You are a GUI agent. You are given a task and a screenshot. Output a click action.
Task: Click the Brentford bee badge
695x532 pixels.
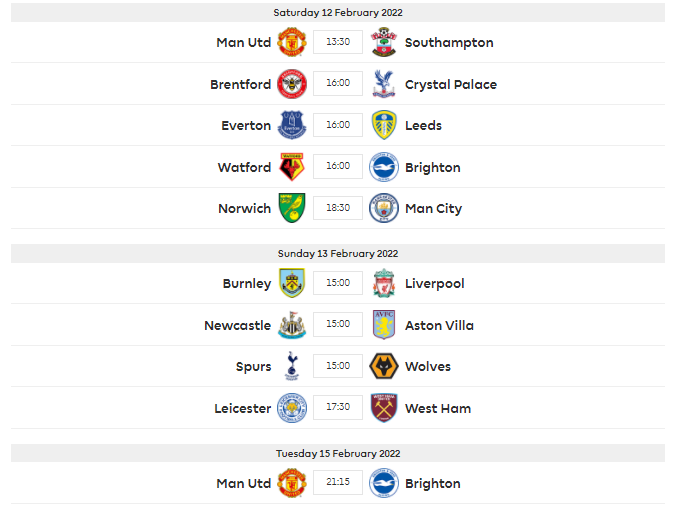tap(292, 84)
